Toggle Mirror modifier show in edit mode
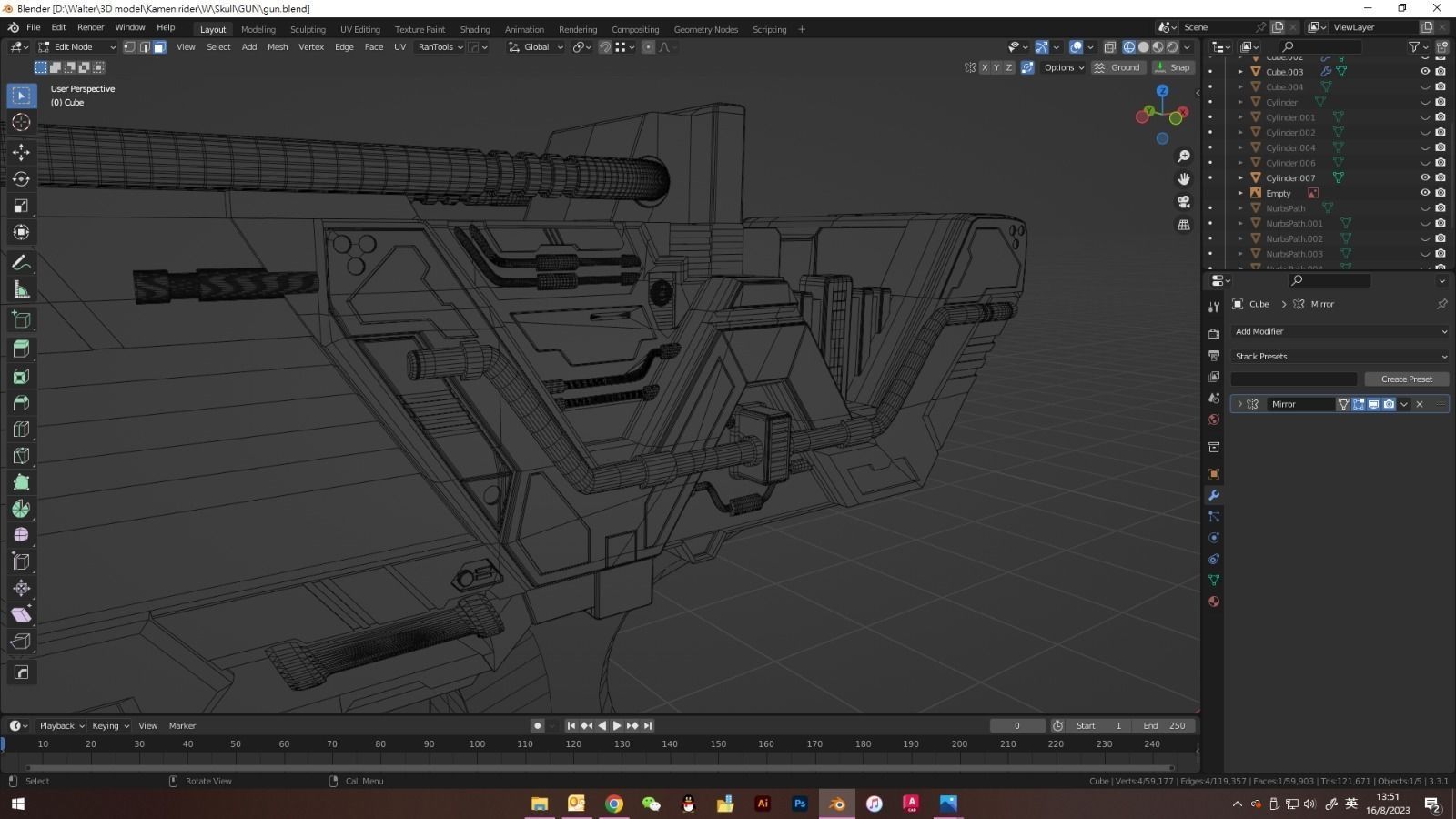This screenshot has width=1456, height=819. coord(1359,404)
